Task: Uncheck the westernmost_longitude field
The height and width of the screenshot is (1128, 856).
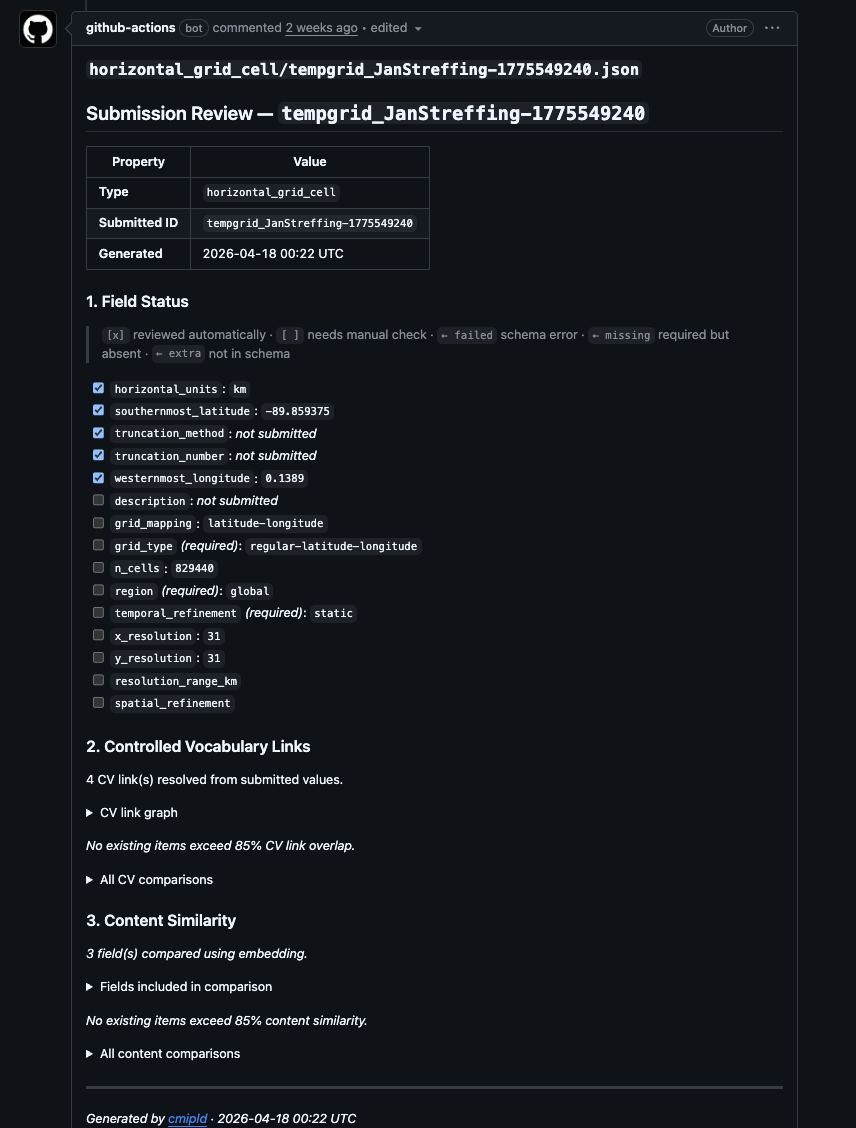Action: [x=98, y=478]
